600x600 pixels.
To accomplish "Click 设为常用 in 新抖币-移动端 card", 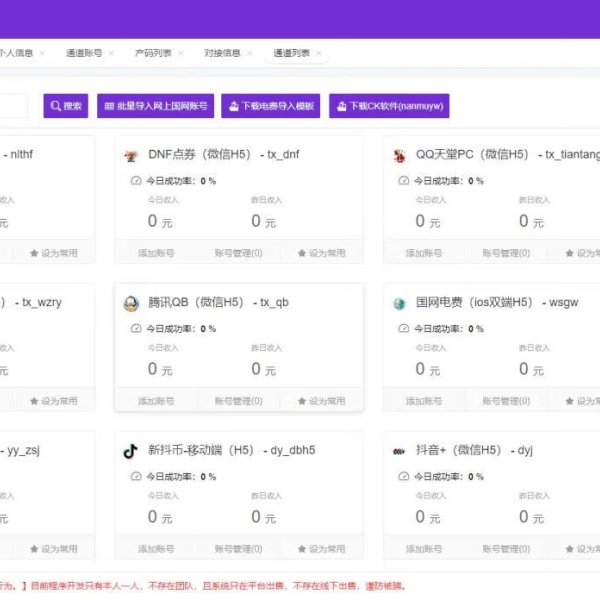I will pos(321,549).
